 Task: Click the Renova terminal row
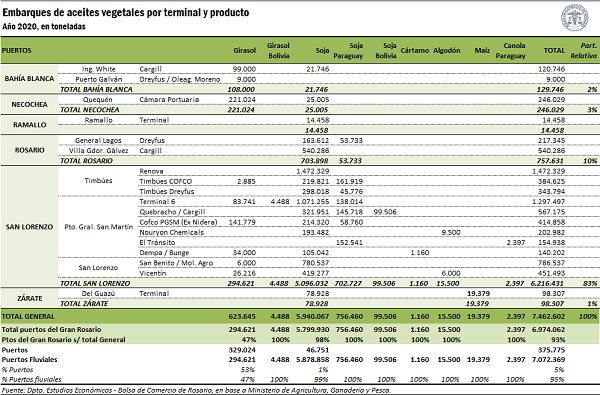[328, 171]
